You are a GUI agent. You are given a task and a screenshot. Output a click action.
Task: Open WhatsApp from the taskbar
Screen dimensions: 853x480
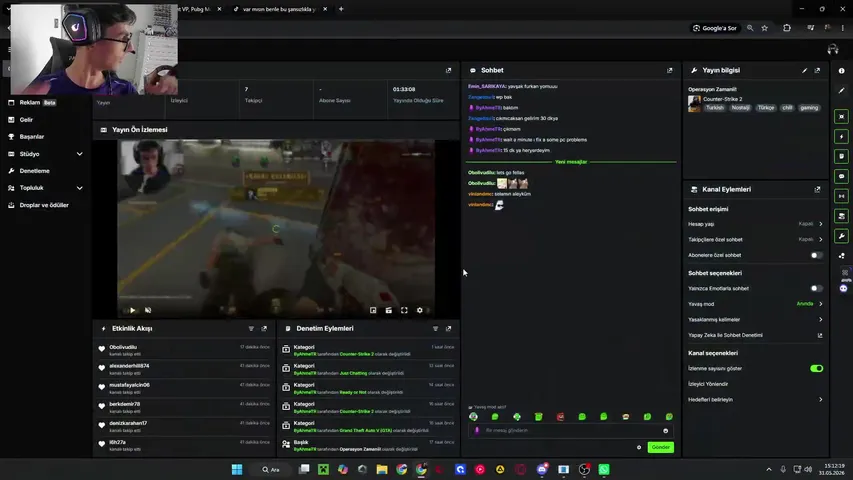point(604,470)
